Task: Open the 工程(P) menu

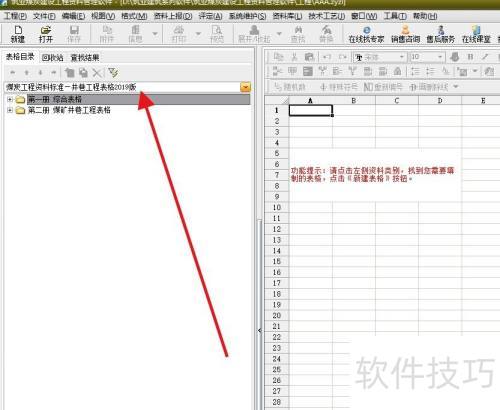Action: click(15, 16)
